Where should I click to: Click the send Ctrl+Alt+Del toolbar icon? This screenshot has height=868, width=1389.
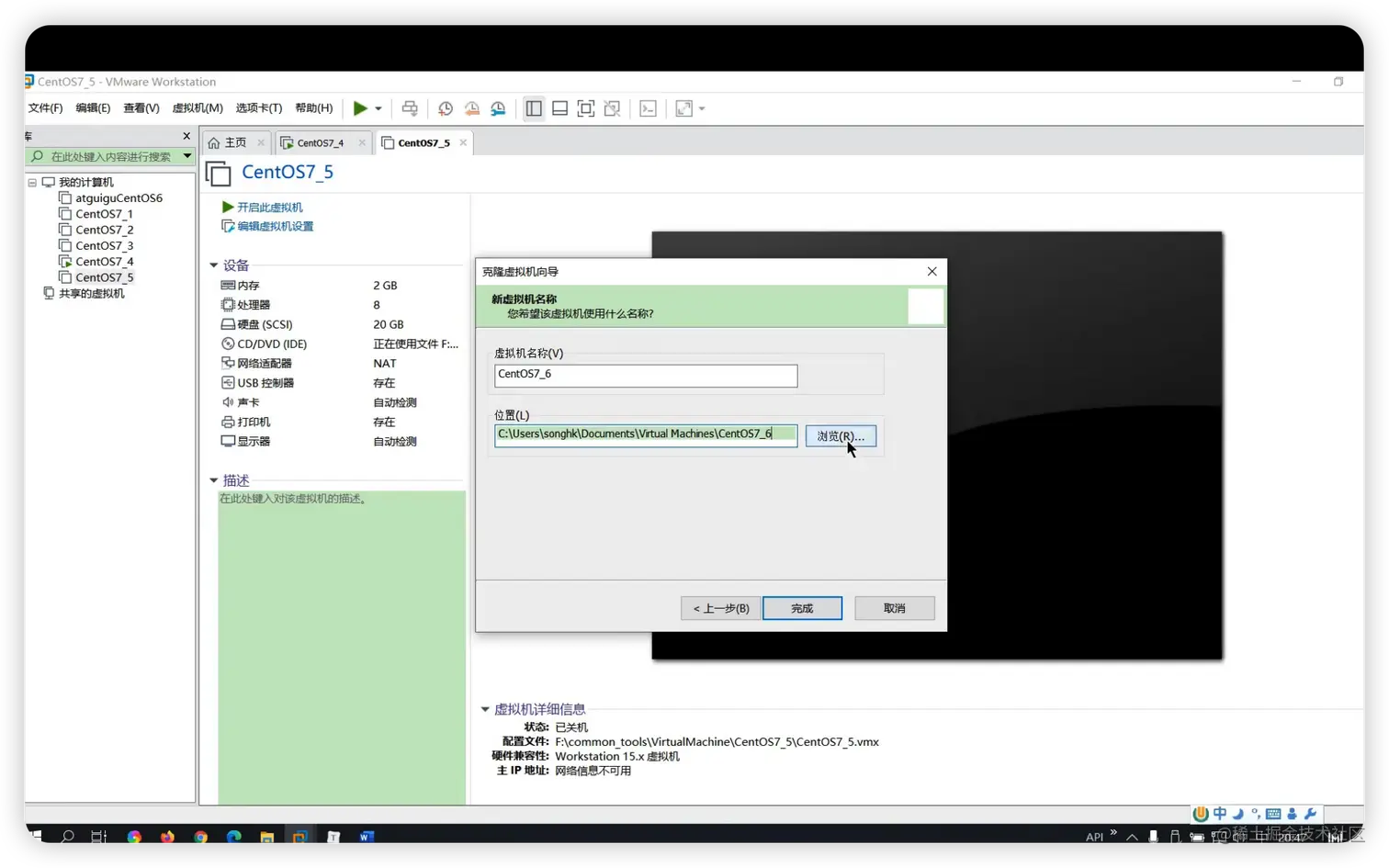[x=410, y=108]
